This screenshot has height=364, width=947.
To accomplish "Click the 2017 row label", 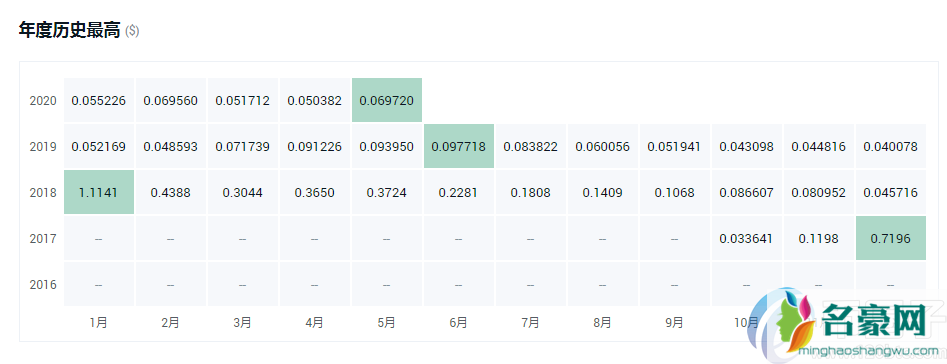I will [43, 238].
